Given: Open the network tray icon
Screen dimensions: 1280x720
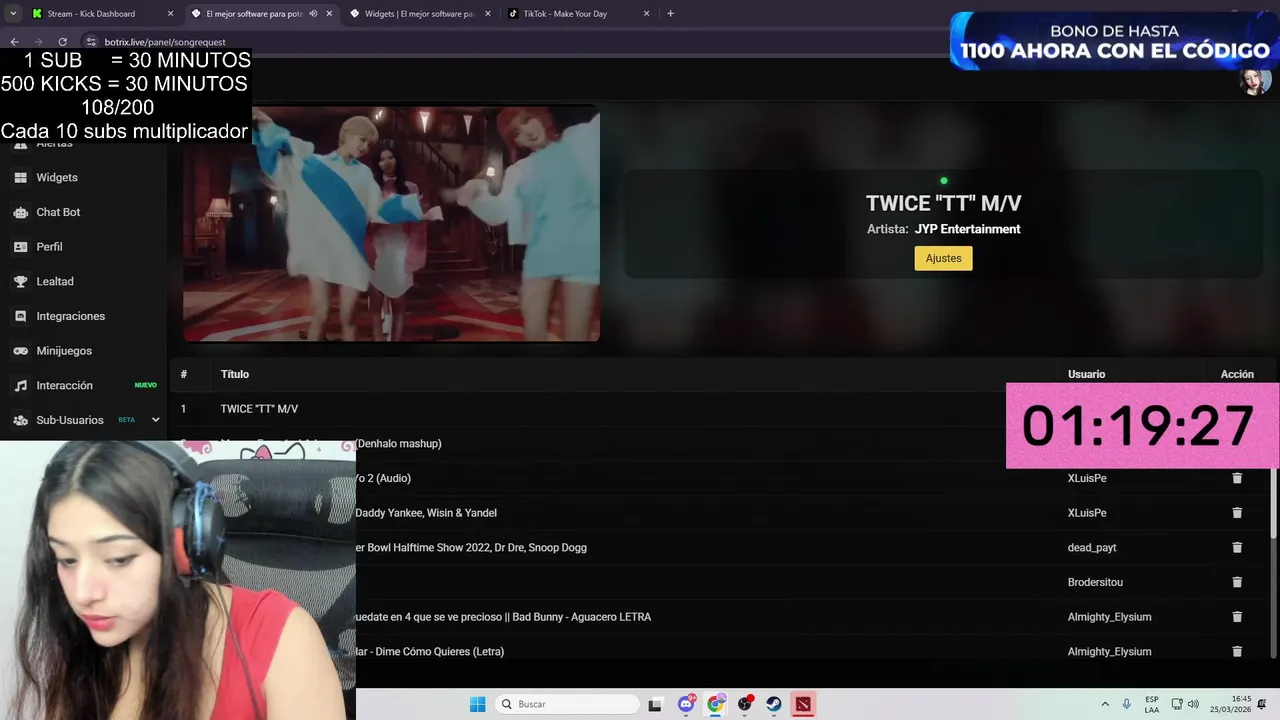Looking at the screenshot, I should click(x=1177, y=704).
